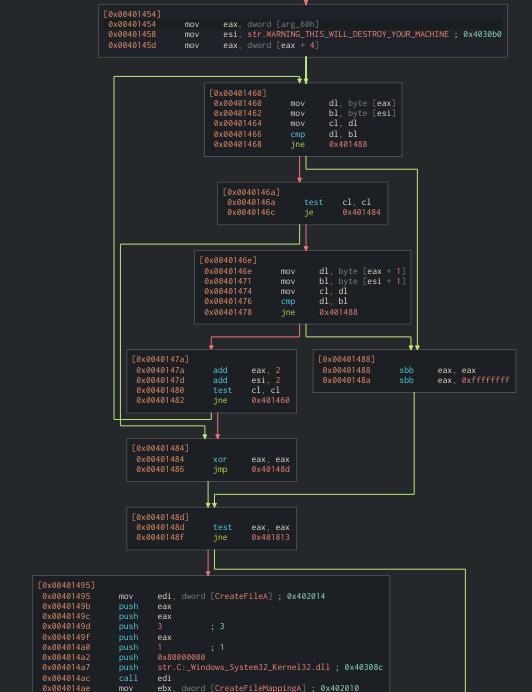
Task: Click call mnemonic at 0x004014ac
Action: [x=128, y=678]
